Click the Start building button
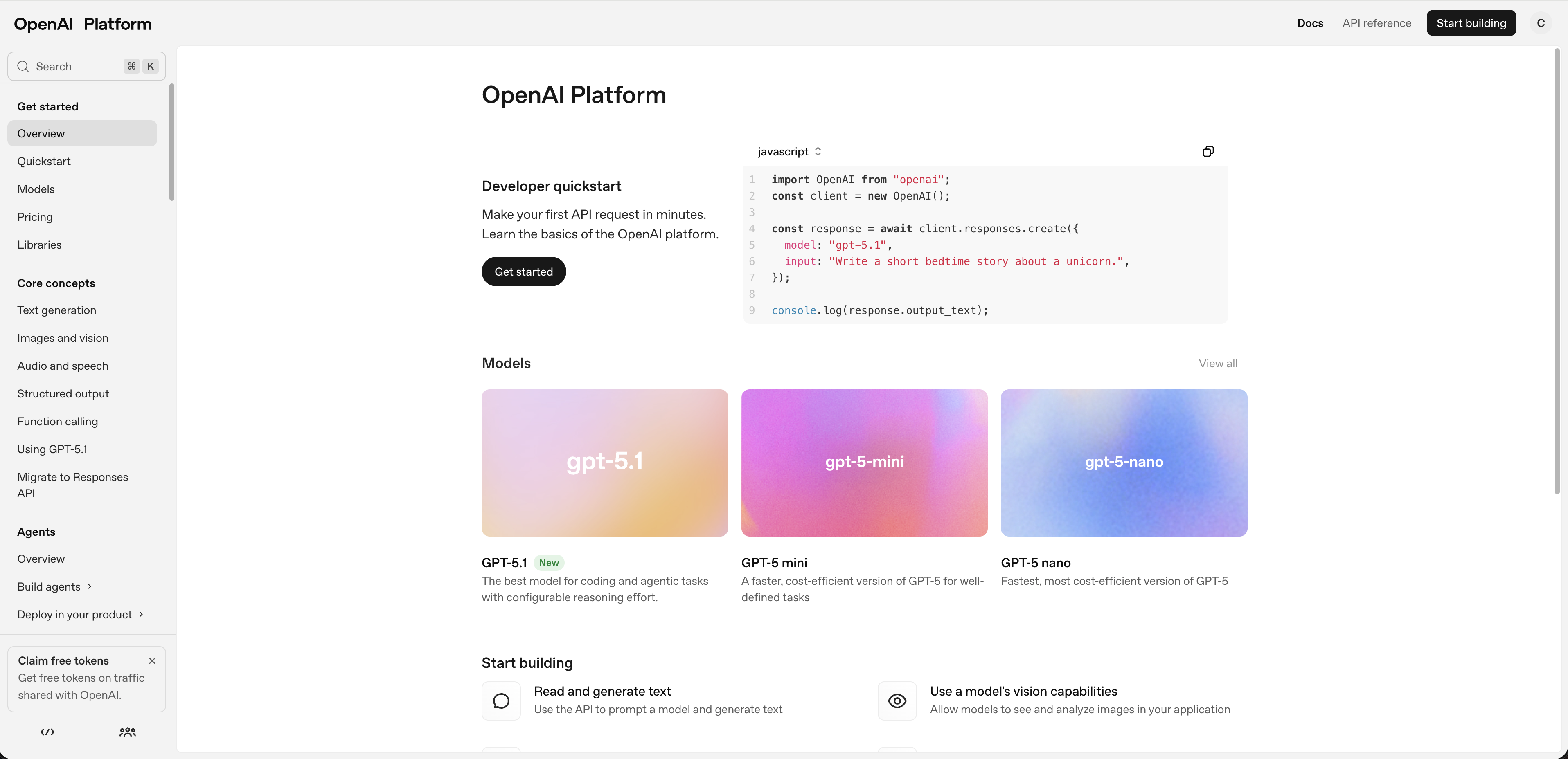Screen dimensions: 1568x759 click(1471, 23)
